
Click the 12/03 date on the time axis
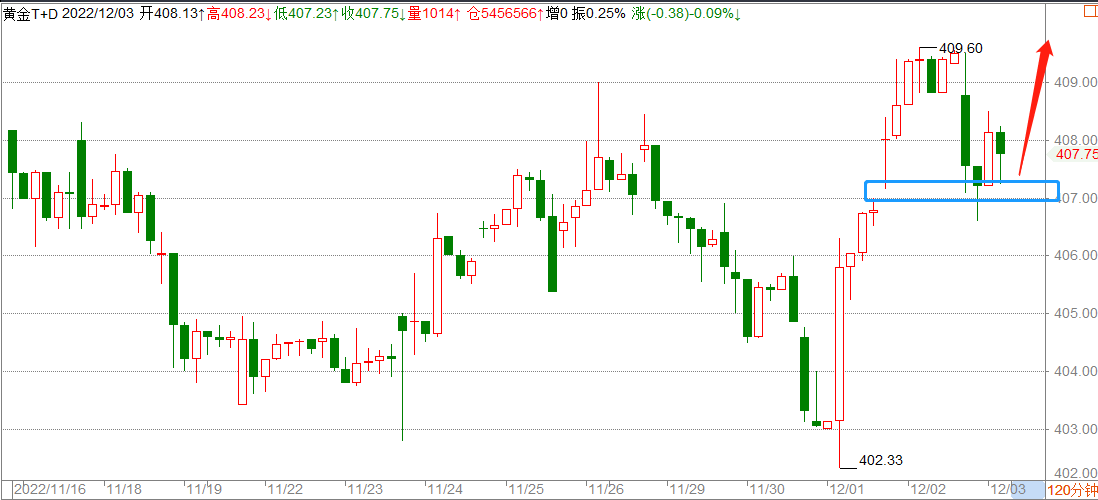[1007, 489]
